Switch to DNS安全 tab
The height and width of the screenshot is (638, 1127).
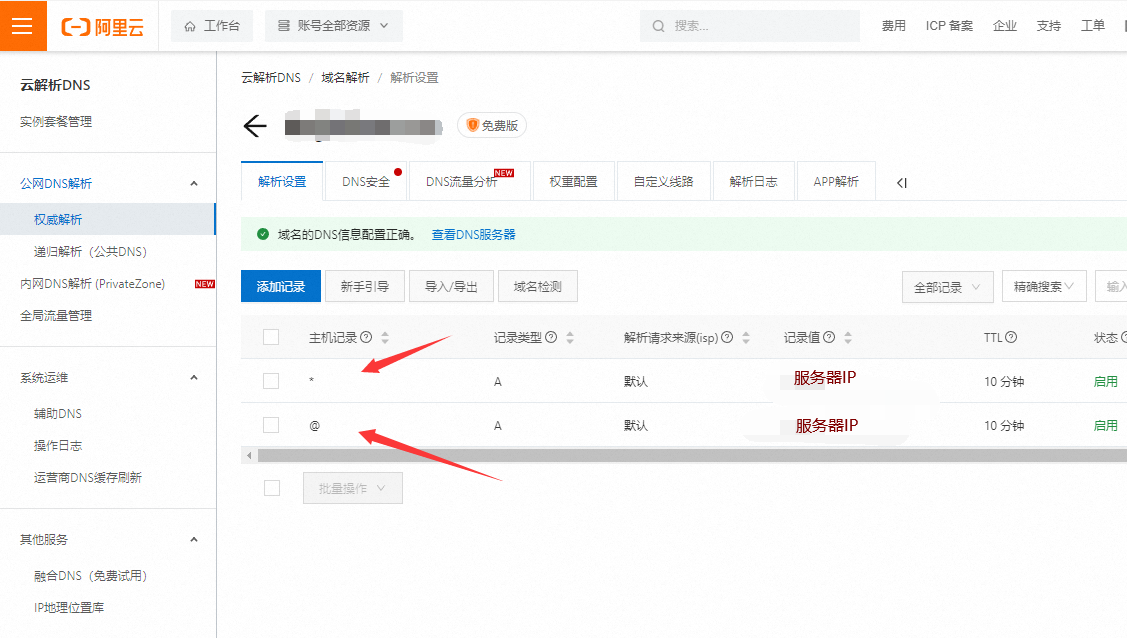(366, 182)
